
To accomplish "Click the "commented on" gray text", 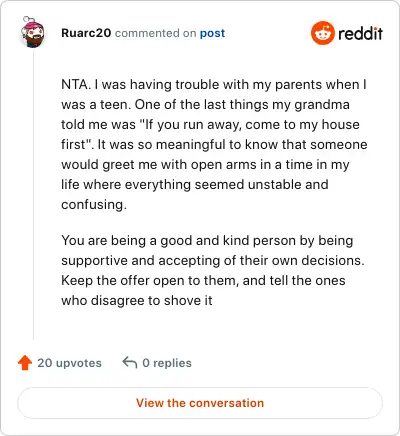I will point(155,33).
